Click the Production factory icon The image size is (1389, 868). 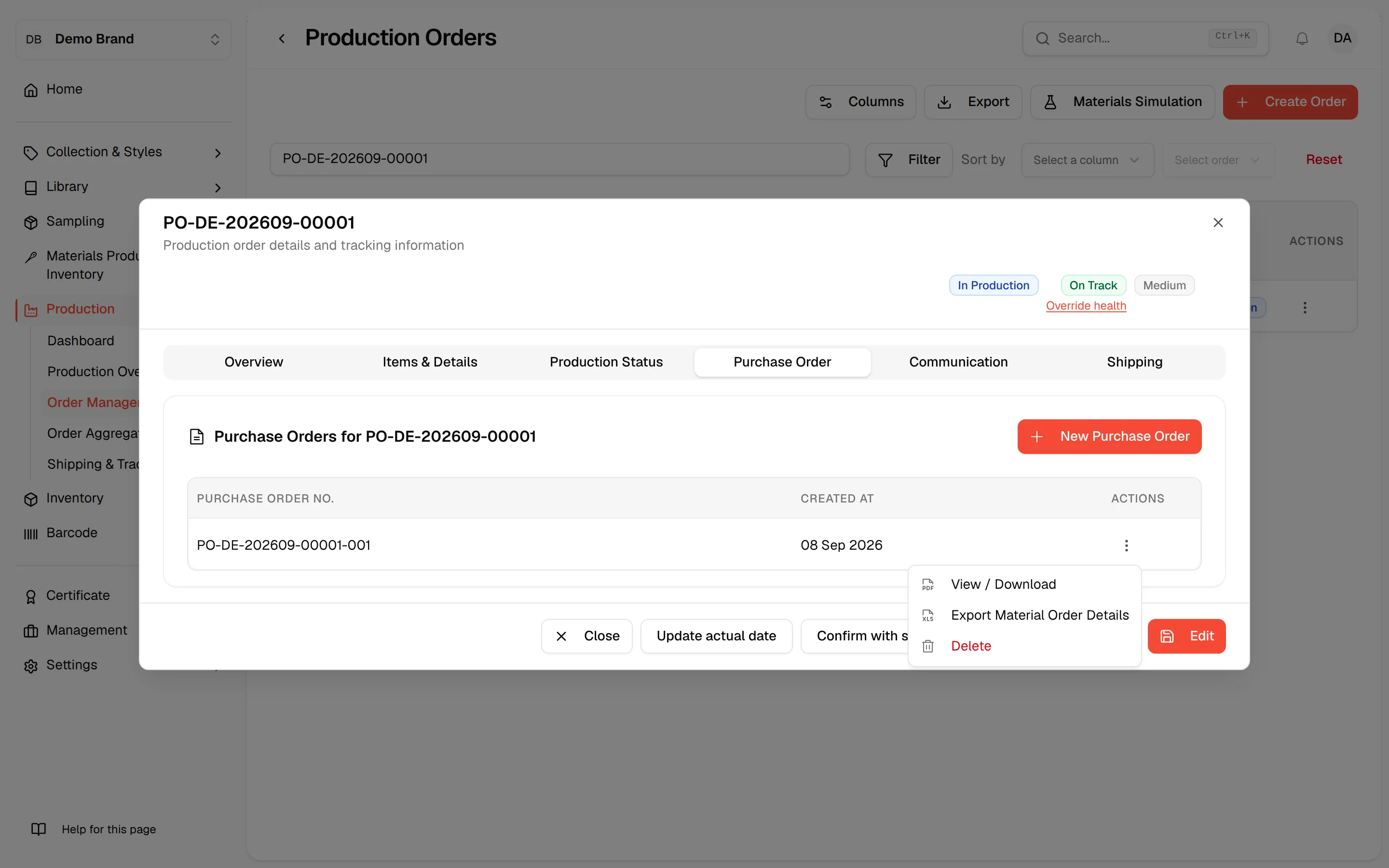pos(31,310)
